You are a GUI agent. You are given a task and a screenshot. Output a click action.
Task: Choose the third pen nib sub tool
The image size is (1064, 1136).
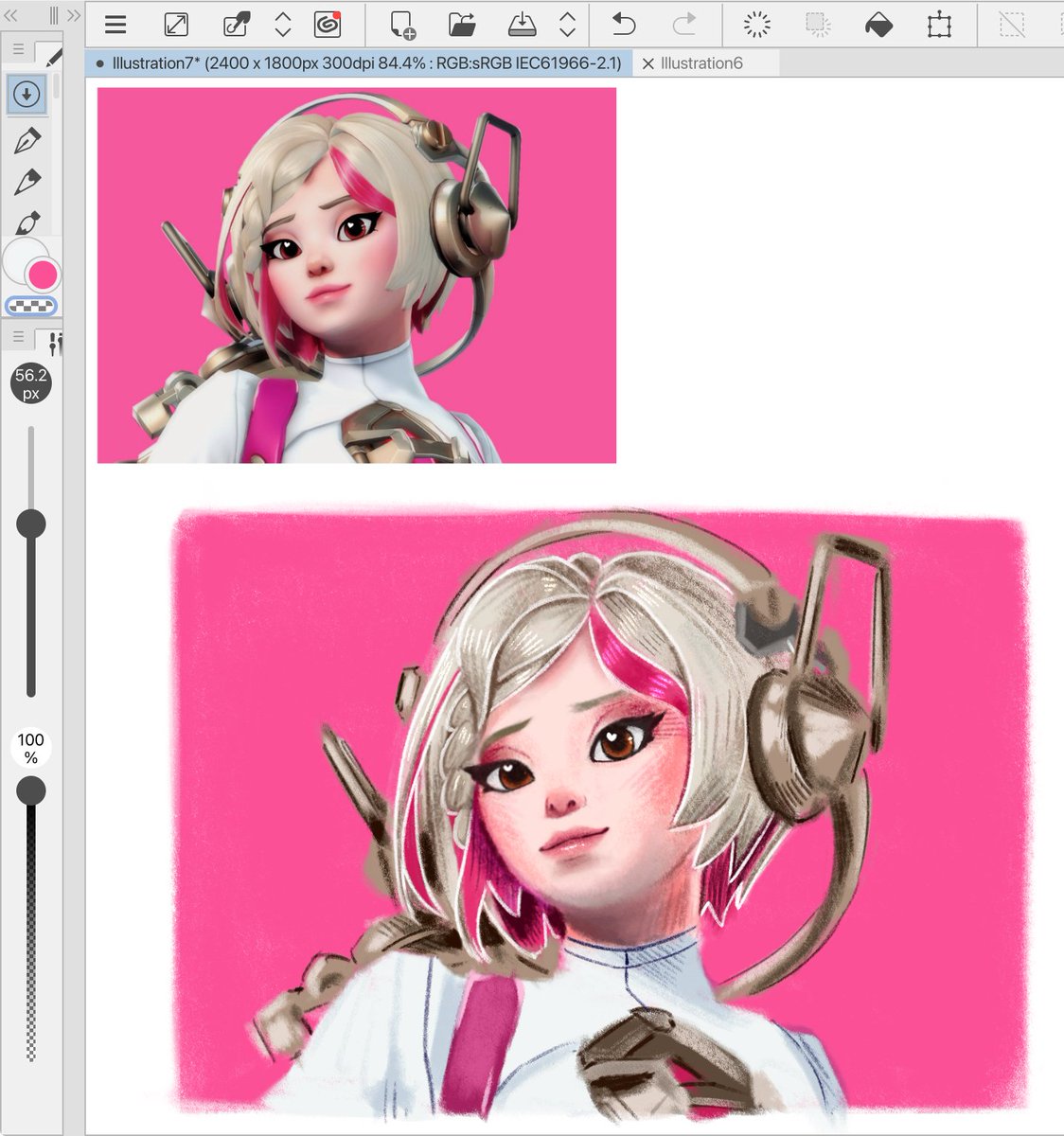point(27,222)
